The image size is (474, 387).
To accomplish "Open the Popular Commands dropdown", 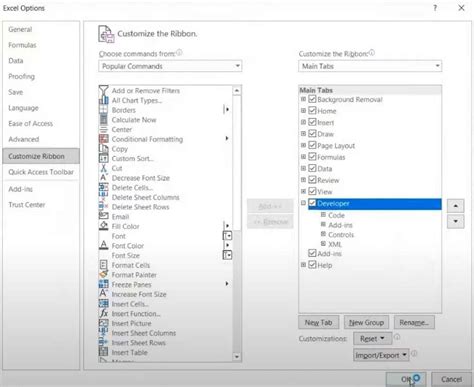I will point(170,66).
